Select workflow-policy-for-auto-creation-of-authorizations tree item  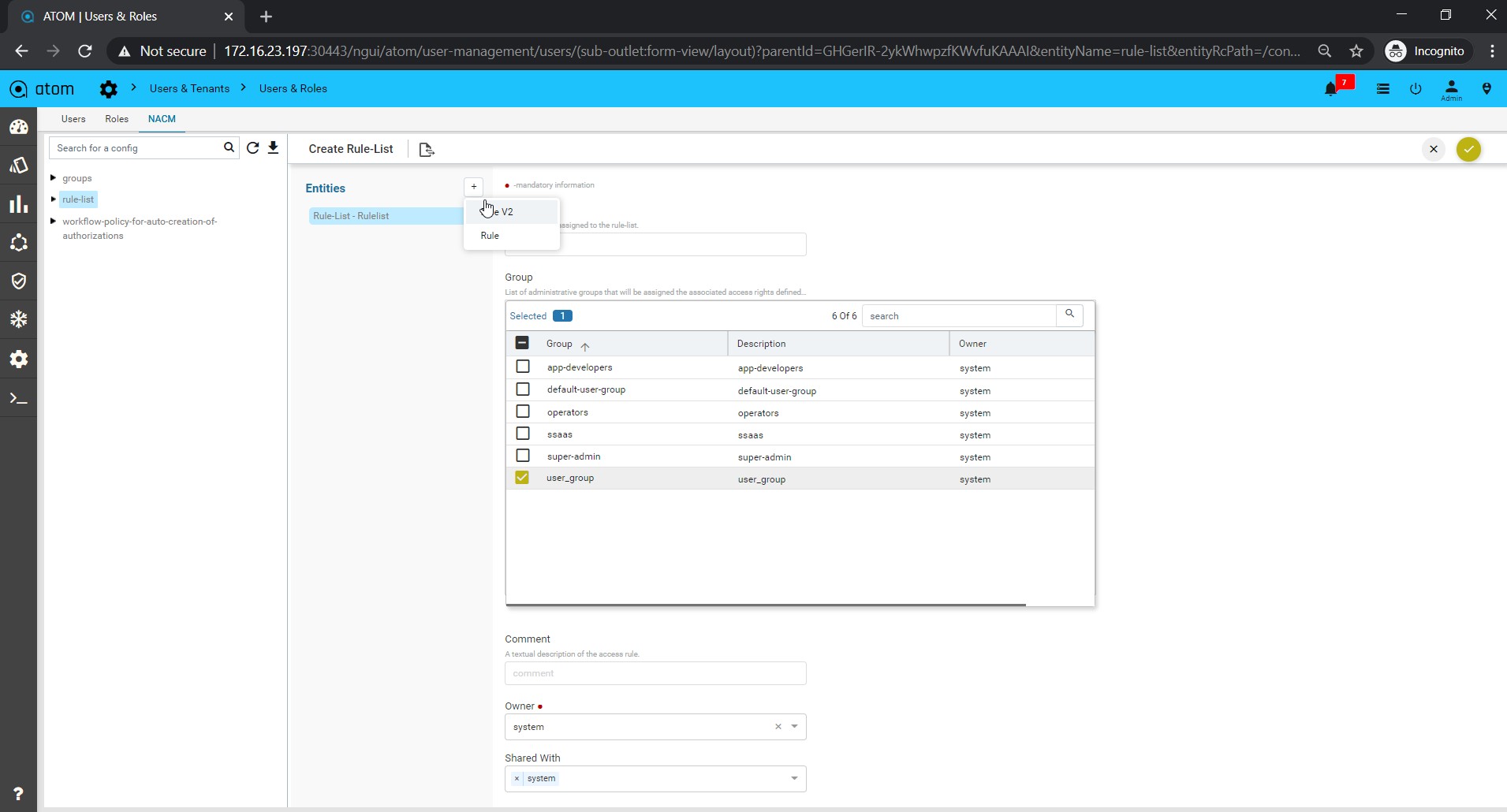tap(140, 229)
